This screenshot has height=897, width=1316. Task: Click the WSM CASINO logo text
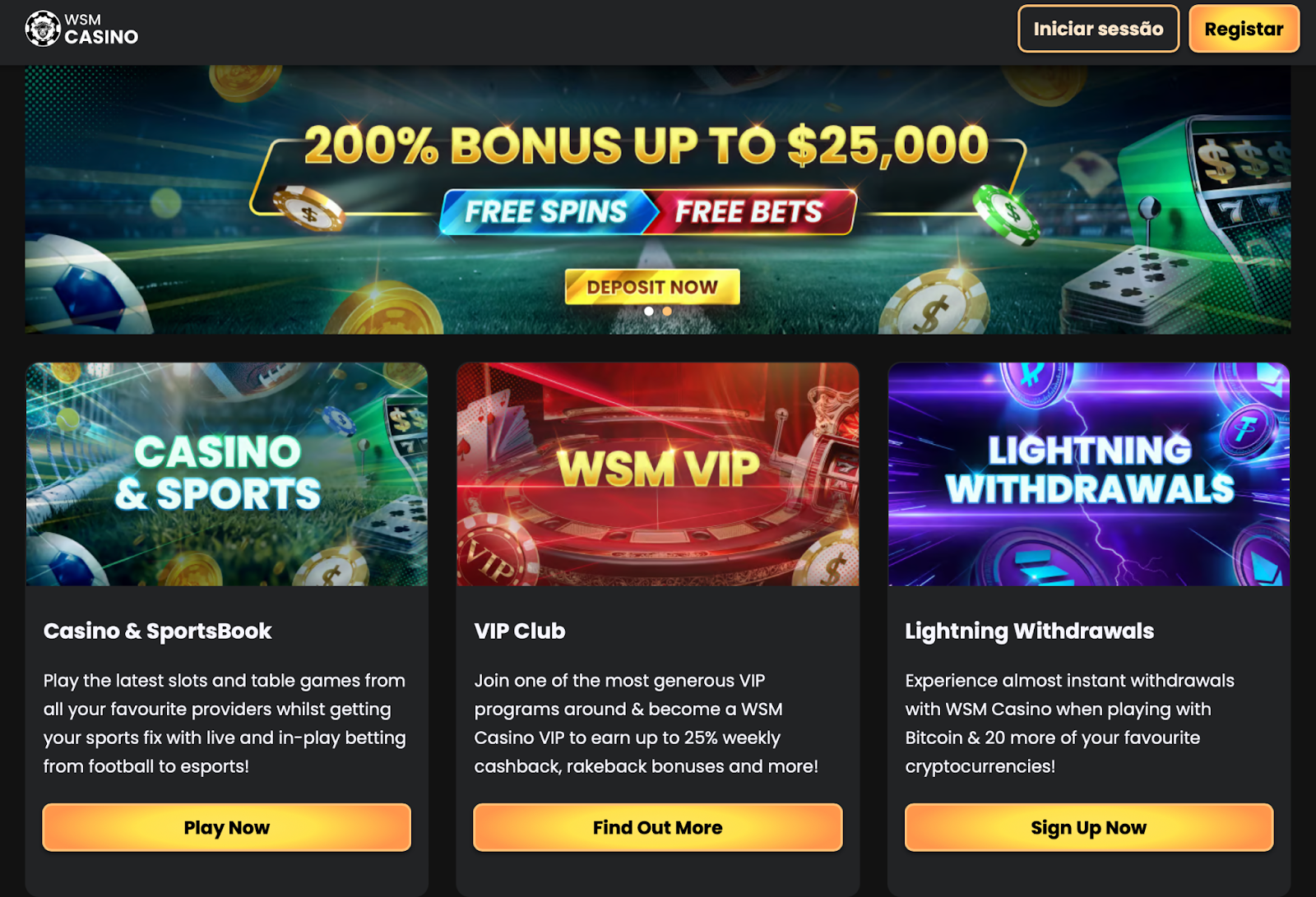click(x=101, y=30)
